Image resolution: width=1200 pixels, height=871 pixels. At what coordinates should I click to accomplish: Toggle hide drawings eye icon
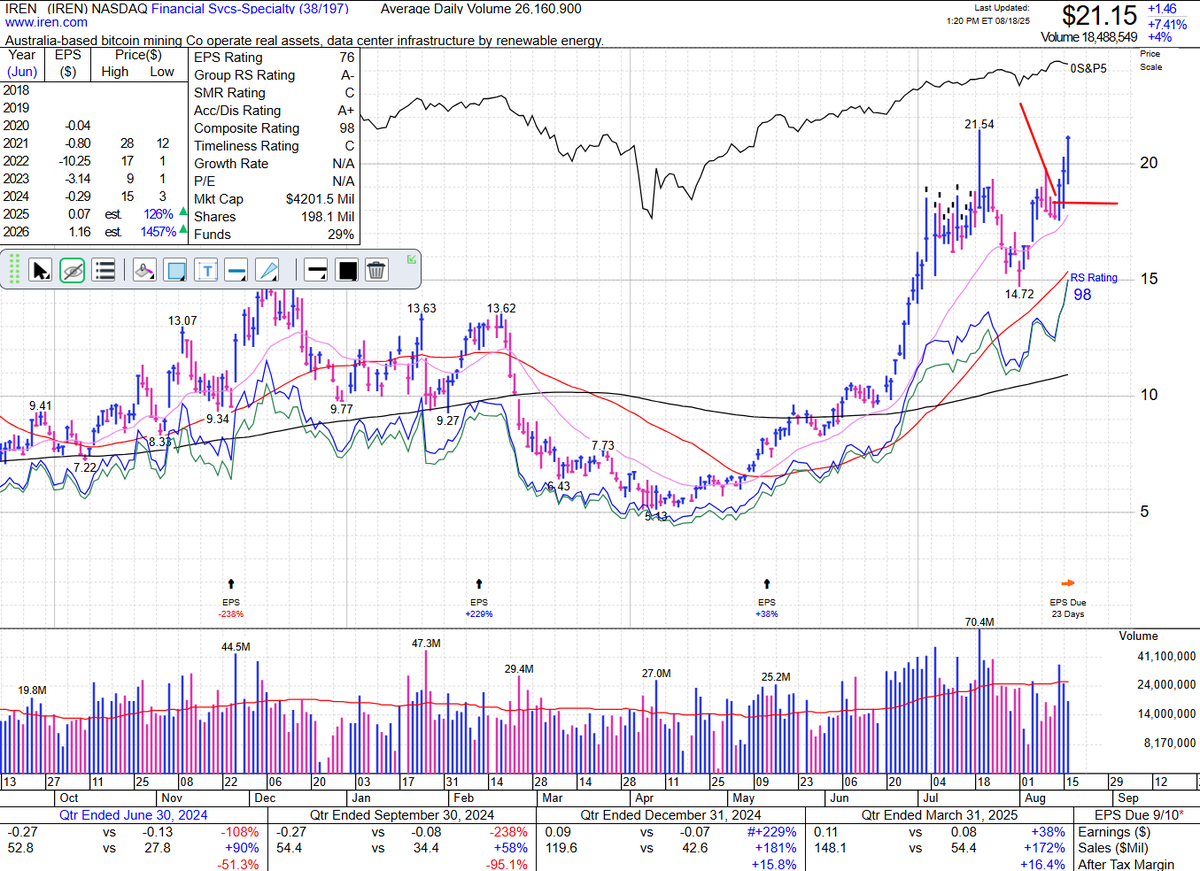[x=71, y=270]
